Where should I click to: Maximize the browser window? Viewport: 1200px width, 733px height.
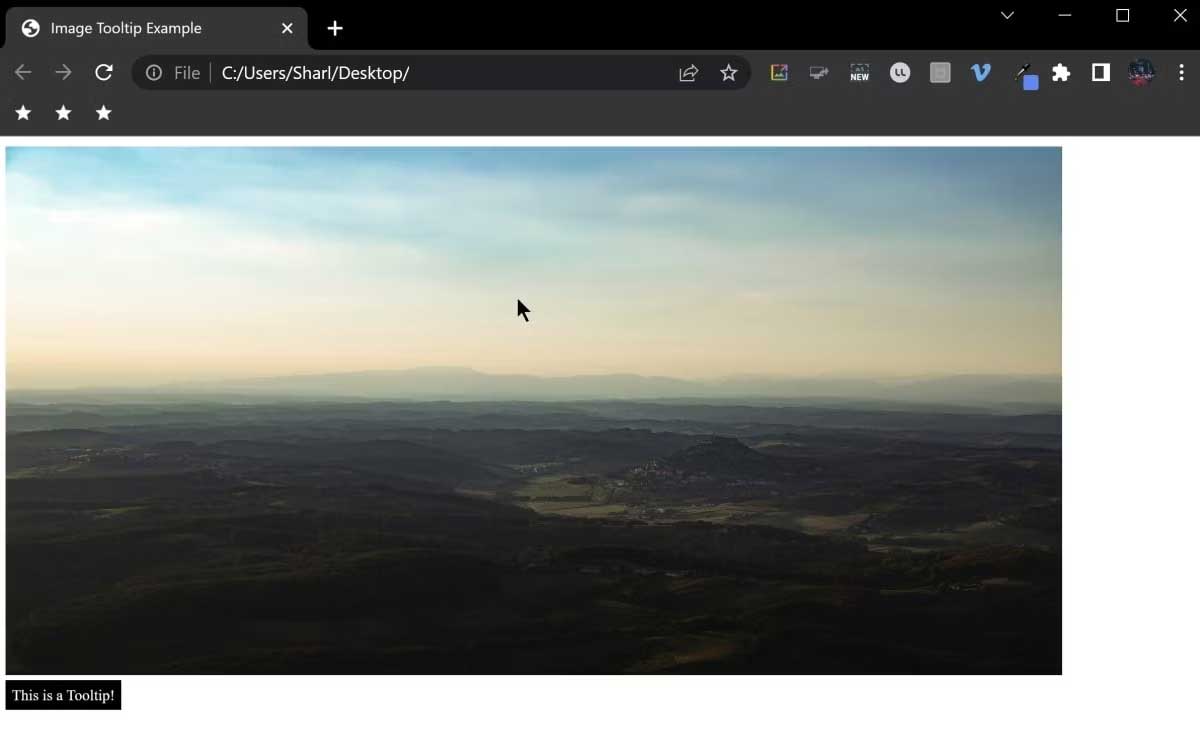click(x=1122, y=15)
